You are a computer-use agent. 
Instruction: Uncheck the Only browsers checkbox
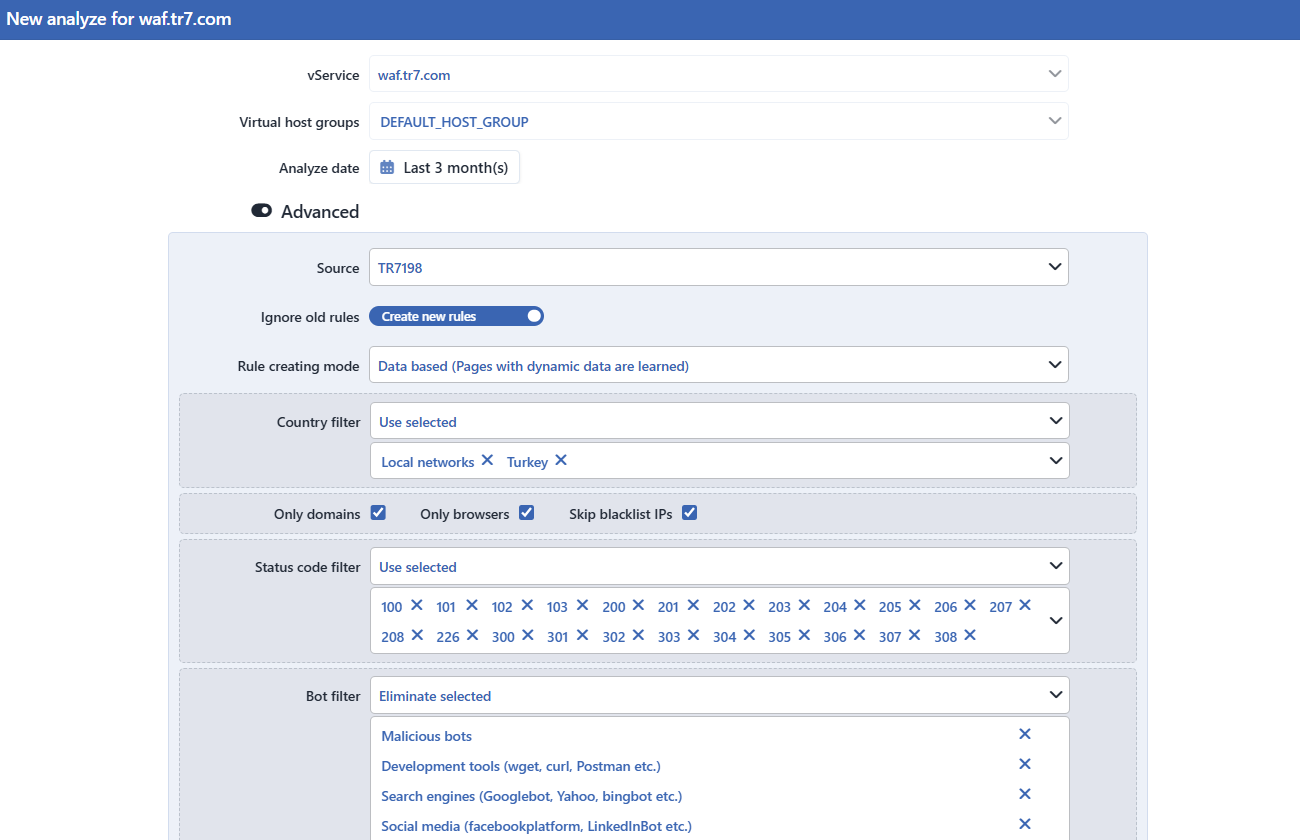pos(526,513)
